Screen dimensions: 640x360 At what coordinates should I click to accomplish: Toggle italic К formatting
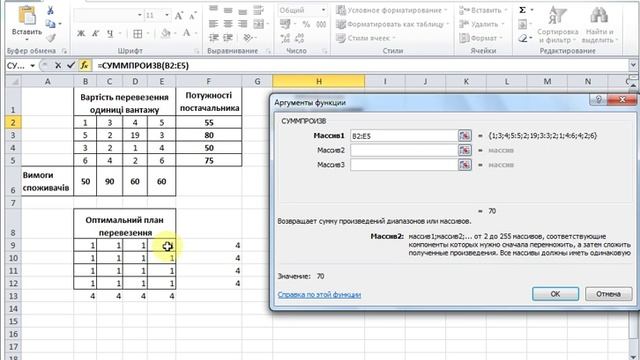96,33
